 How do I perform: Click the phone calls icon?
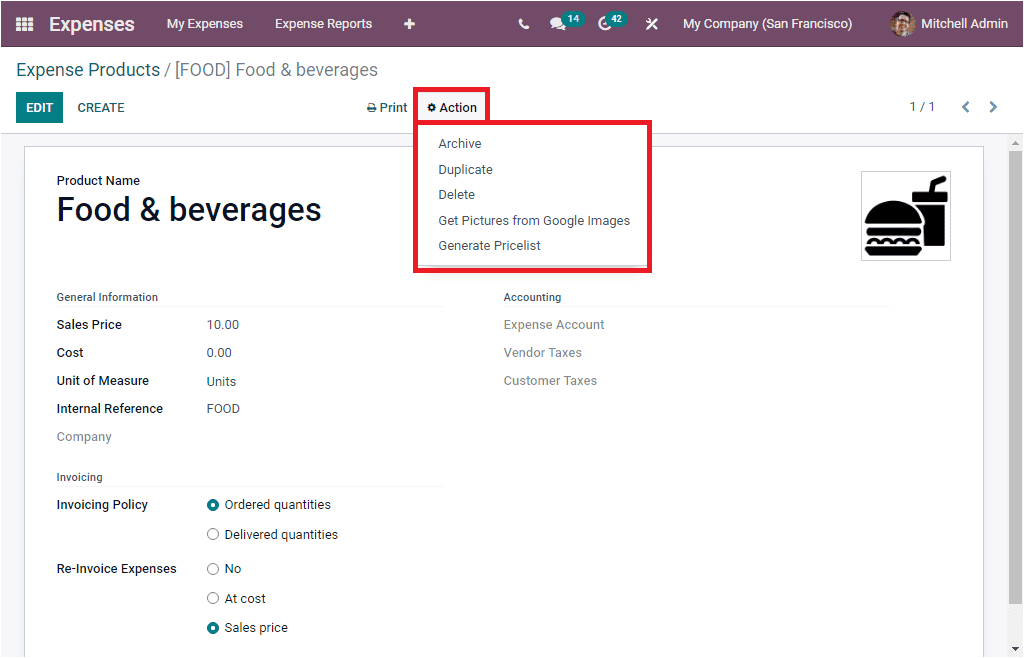[x=523, y=23]
